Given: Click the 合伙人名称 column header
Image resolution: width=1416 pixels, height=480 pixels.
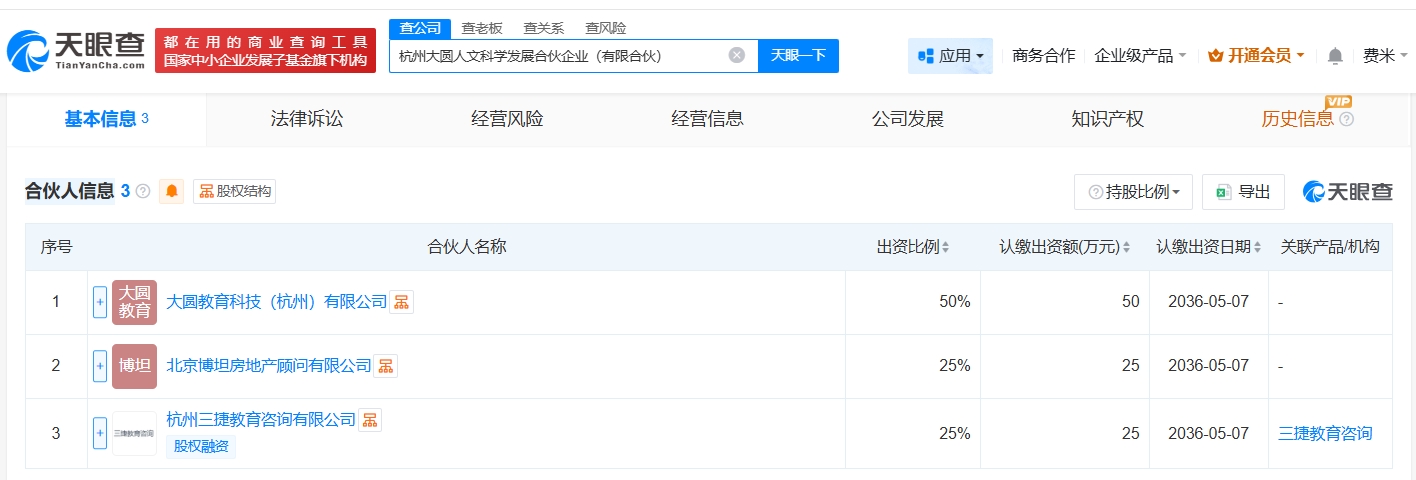Looking at the screenshot, I should [467, 247].
